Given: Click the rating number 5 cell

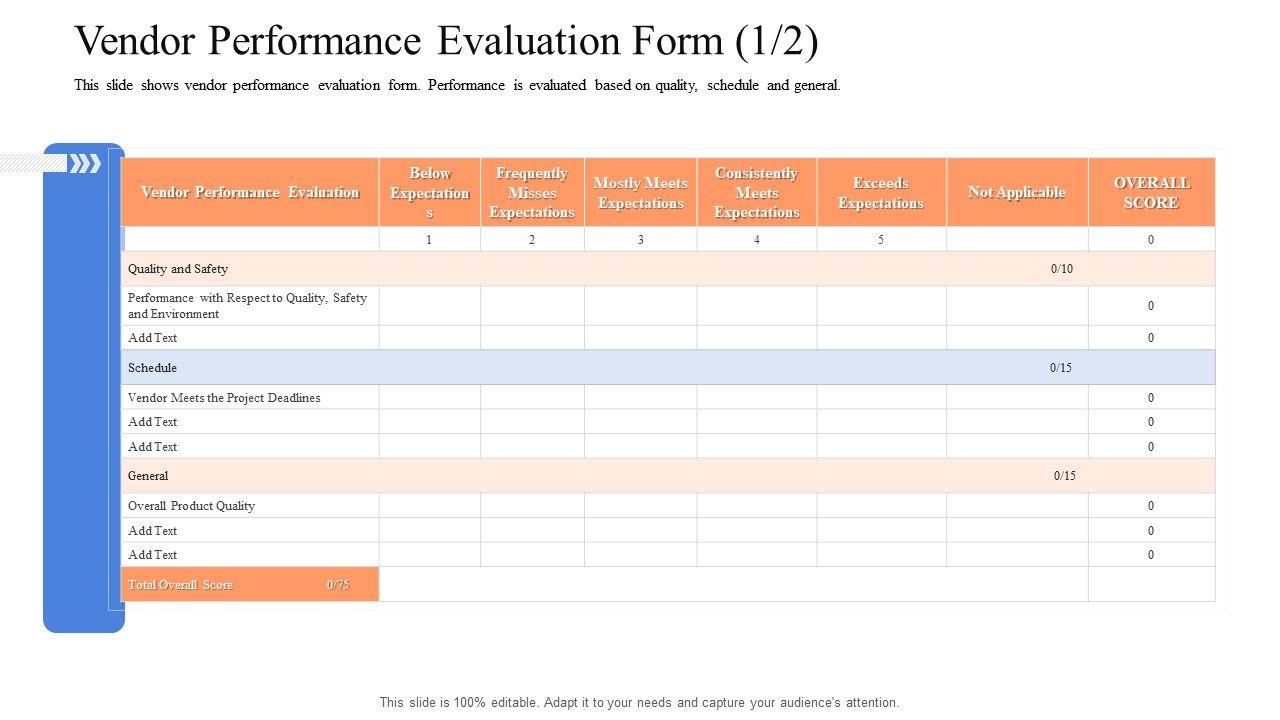Looking at the screenshot, I should pyautogui.click(x=881, y=239).
